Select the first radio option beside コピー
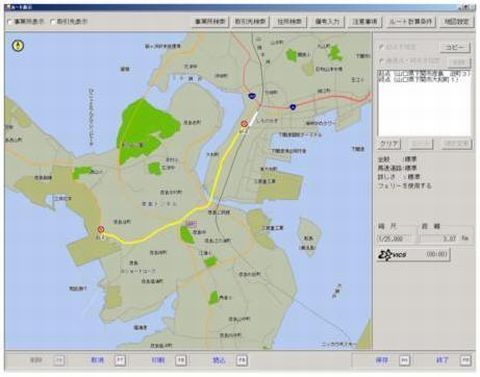 click(381, 47)
